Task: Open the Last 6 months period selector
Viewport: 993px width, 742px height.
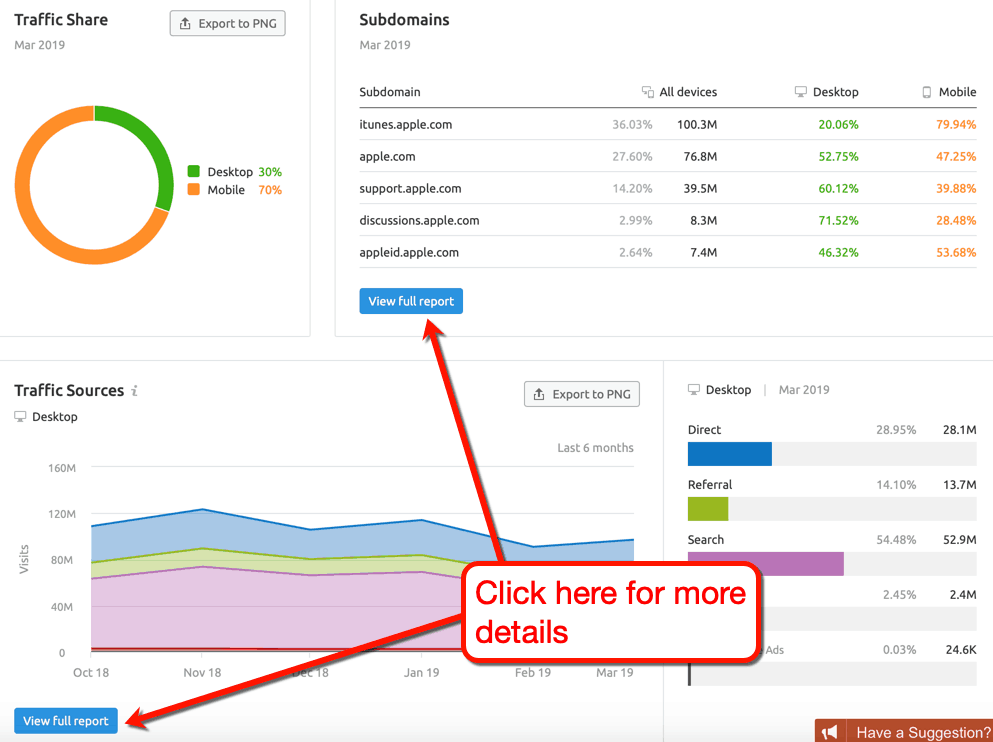Action: (x=595, y=447)
